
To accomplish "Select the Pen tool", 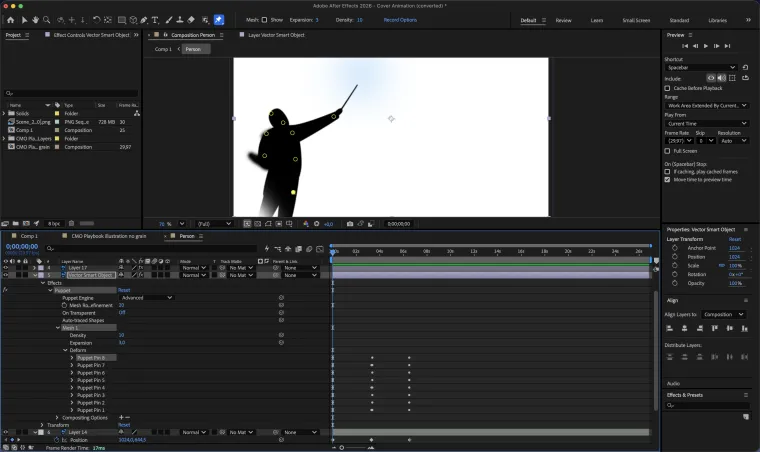I will point(144,20).
